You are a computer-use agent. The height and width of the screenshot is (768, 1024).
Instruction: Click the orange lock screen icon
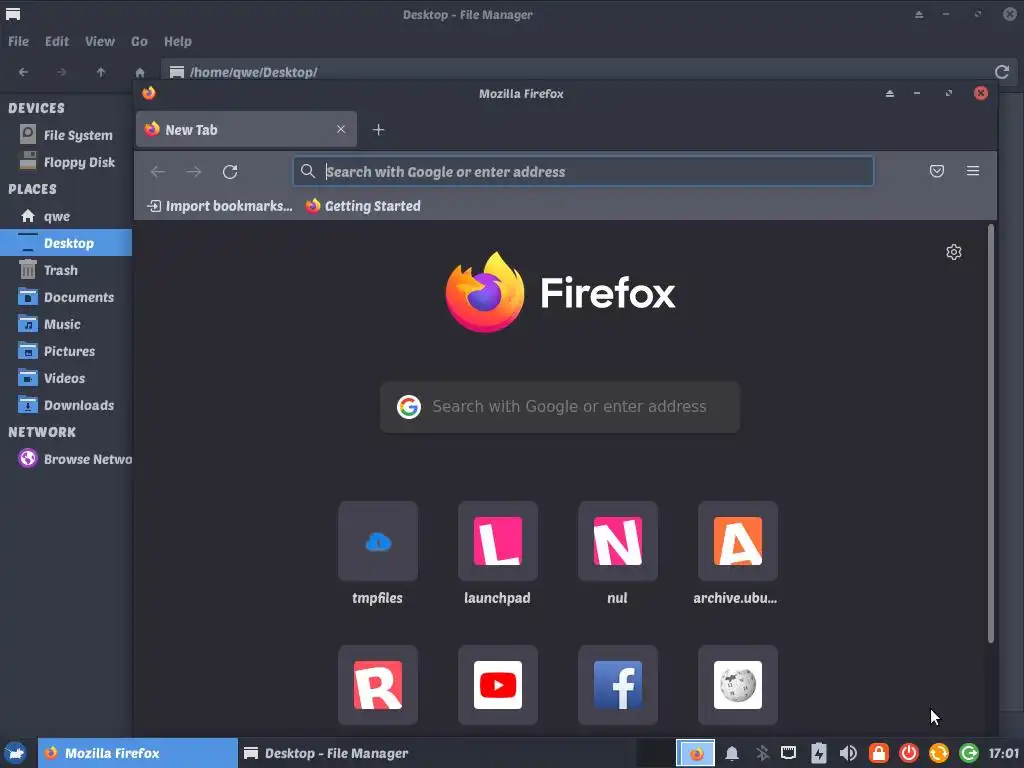pyautogui.click(x=878, y=754)
